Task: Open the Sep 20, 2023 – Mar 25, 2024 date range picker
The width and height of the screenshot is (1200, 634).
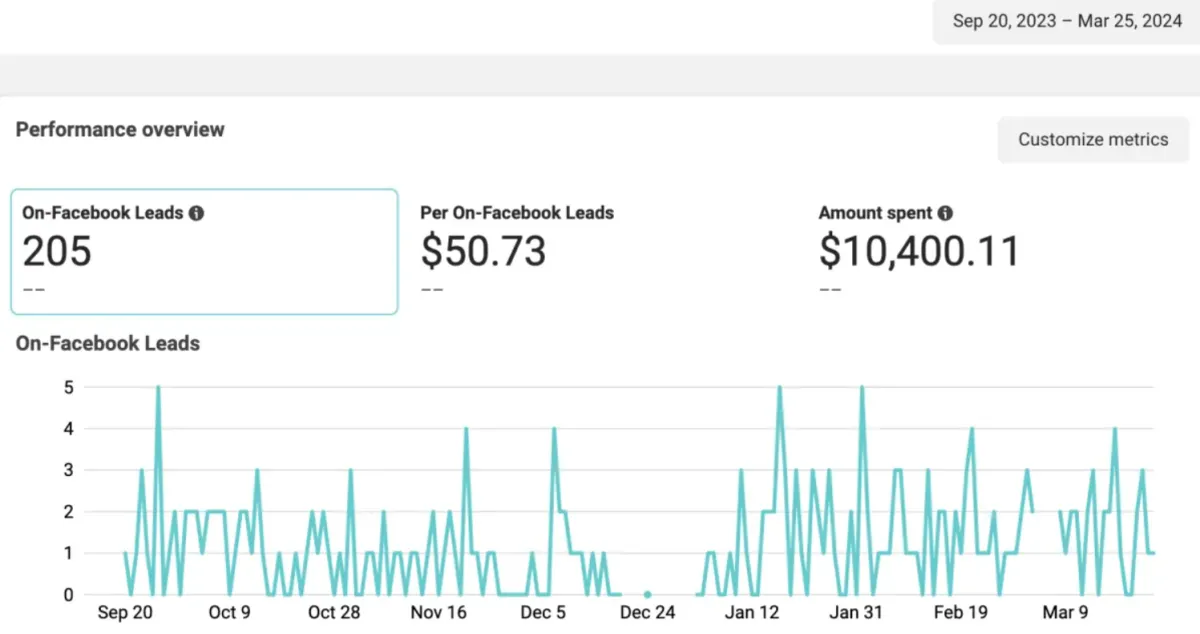Action: (x=1066, y=22)
